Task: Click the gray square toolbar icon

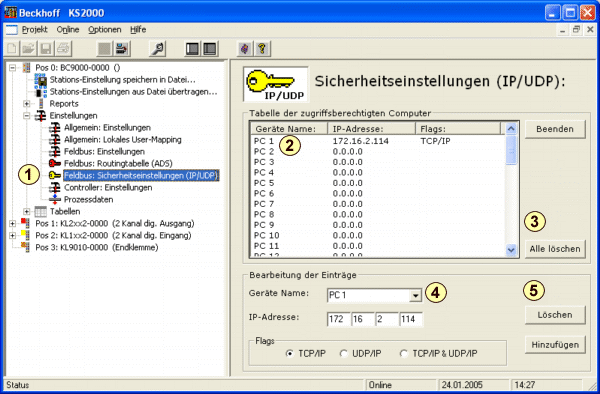Action: [104, 49]
